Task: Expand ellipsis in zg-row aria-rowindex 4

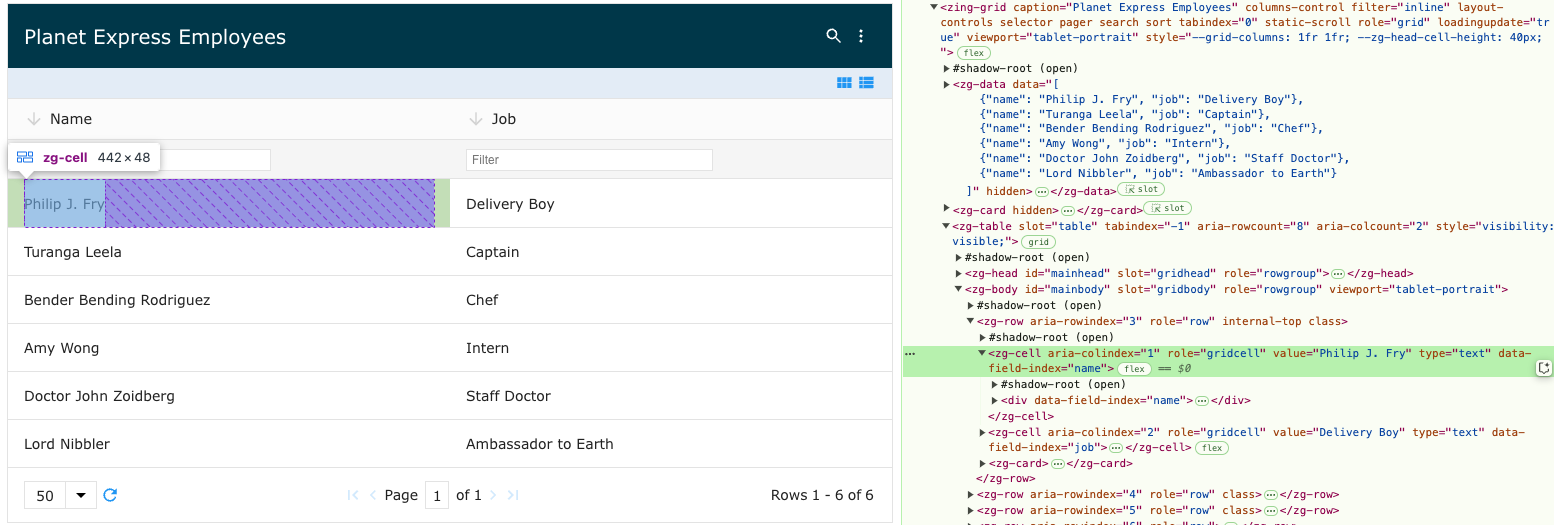Action: click(1271, 494)
